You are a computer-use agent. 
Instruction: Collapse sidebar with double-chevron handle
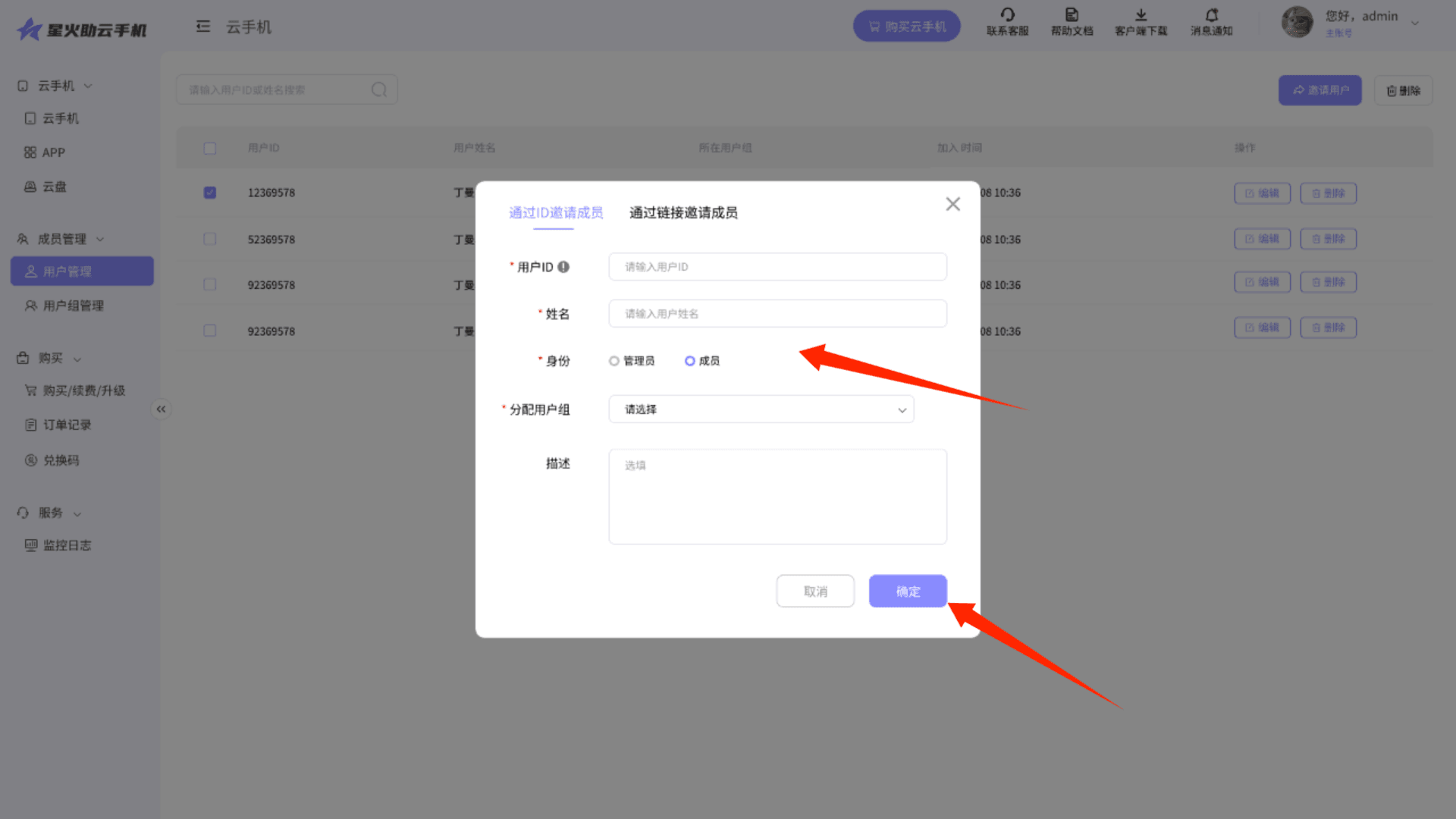pyautogui.click(x=161, y=409)
